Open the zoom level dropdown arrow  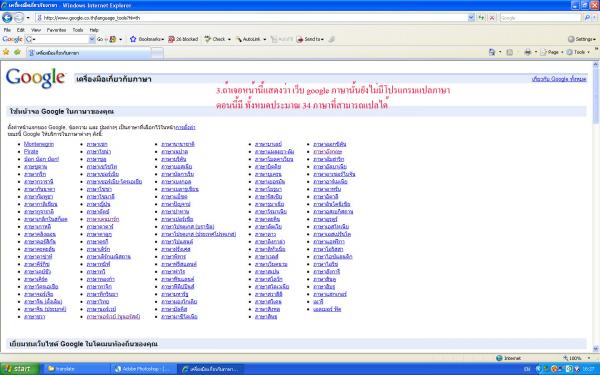pos(589,358)
